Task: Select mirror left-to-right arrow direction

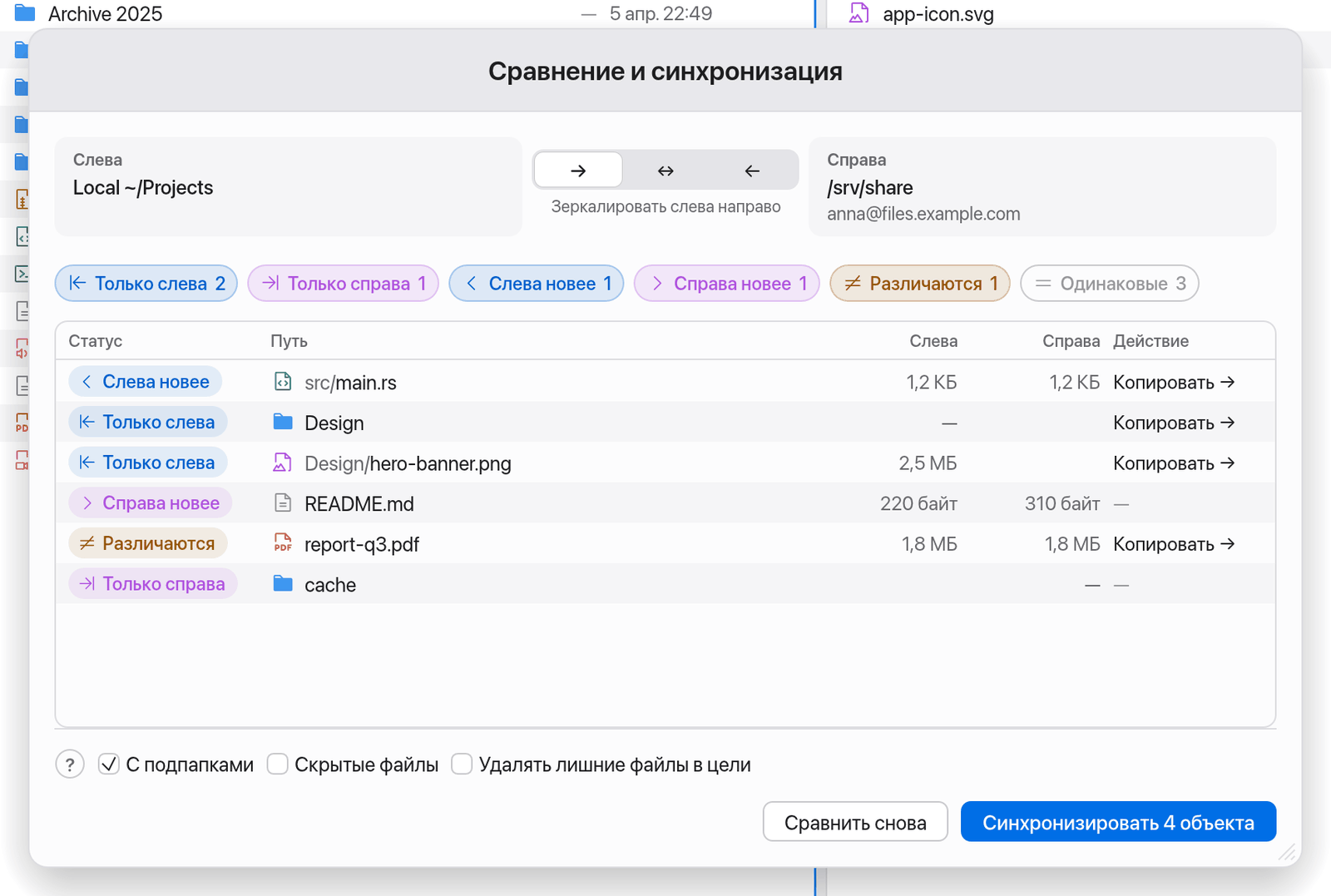Action: coord(578,171)
